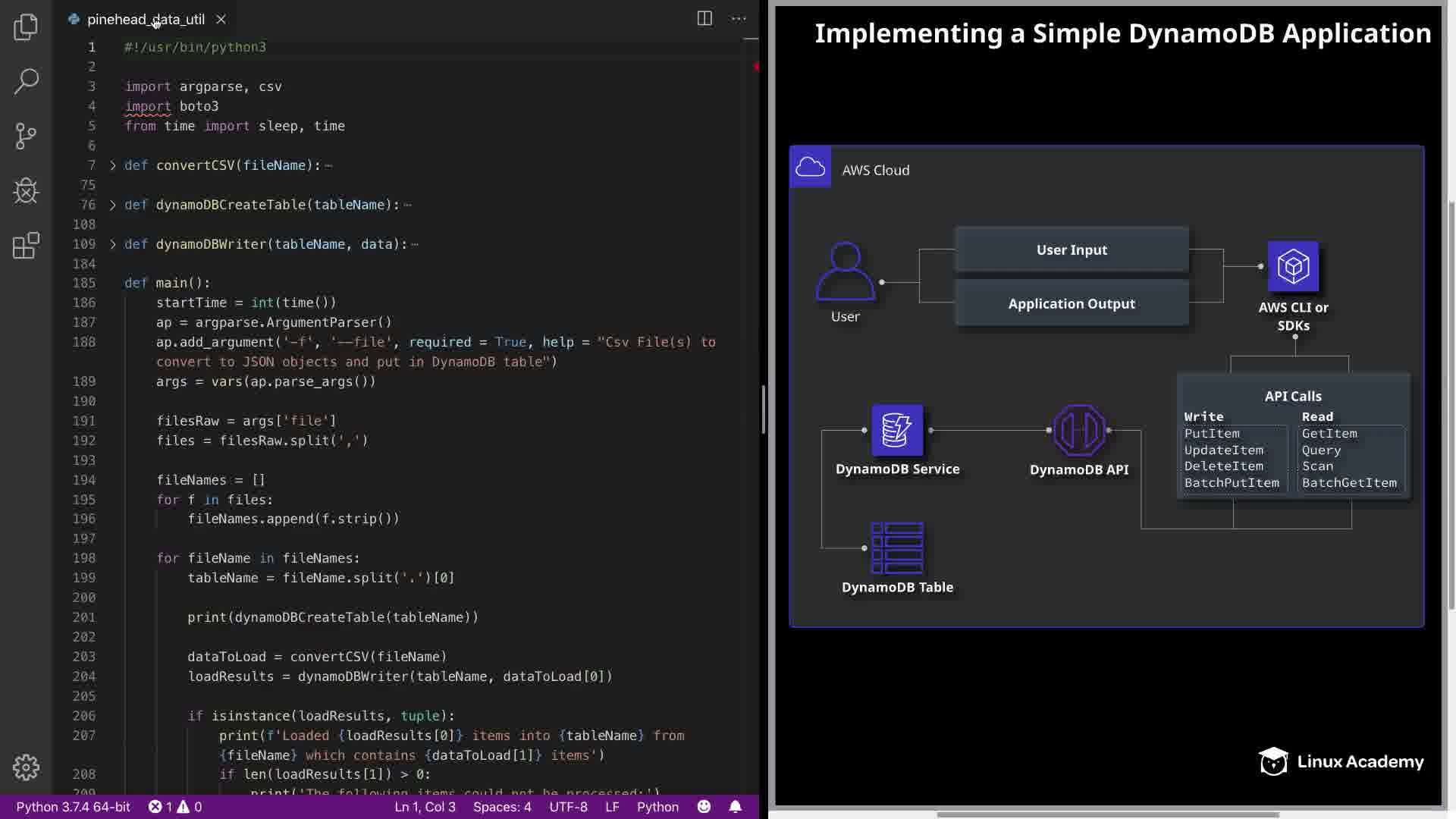Change the Spaces: 4 indentation setting
Screen dimensions: 1456x819
coord(502,807)
